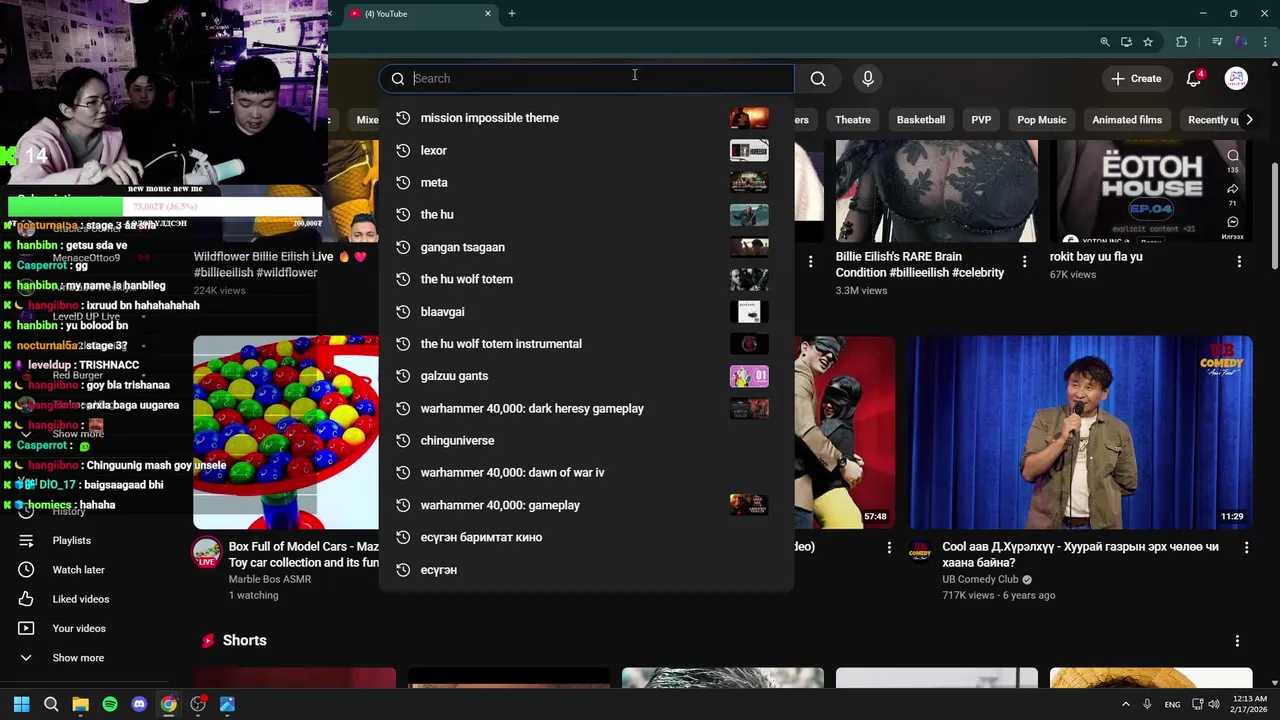Open the Playlists sidebar link
This screenshot has width=1280, height=720.
tap(71, 541)
